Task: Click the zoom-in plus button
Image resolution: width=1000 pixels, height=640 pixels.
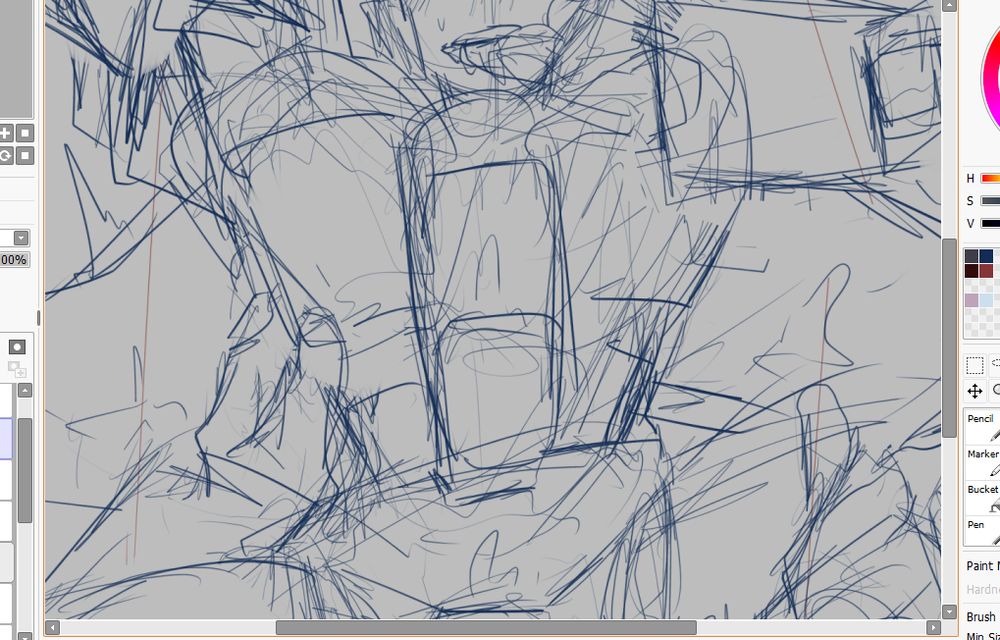Action: (5, 133)
